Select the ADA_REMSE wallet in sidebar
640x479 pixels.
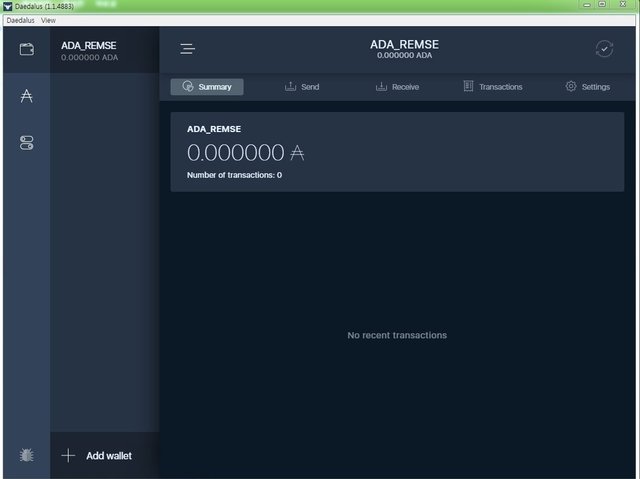104,50
